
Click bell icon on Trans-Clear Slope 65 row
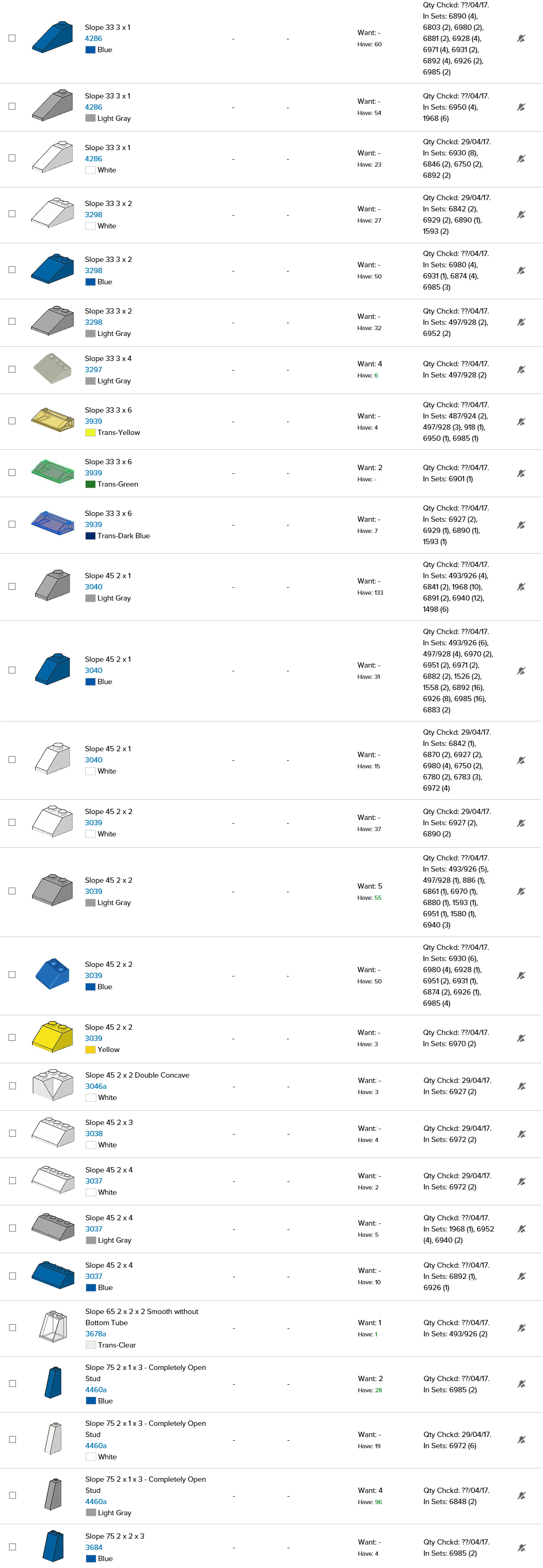pos(521,1328)
